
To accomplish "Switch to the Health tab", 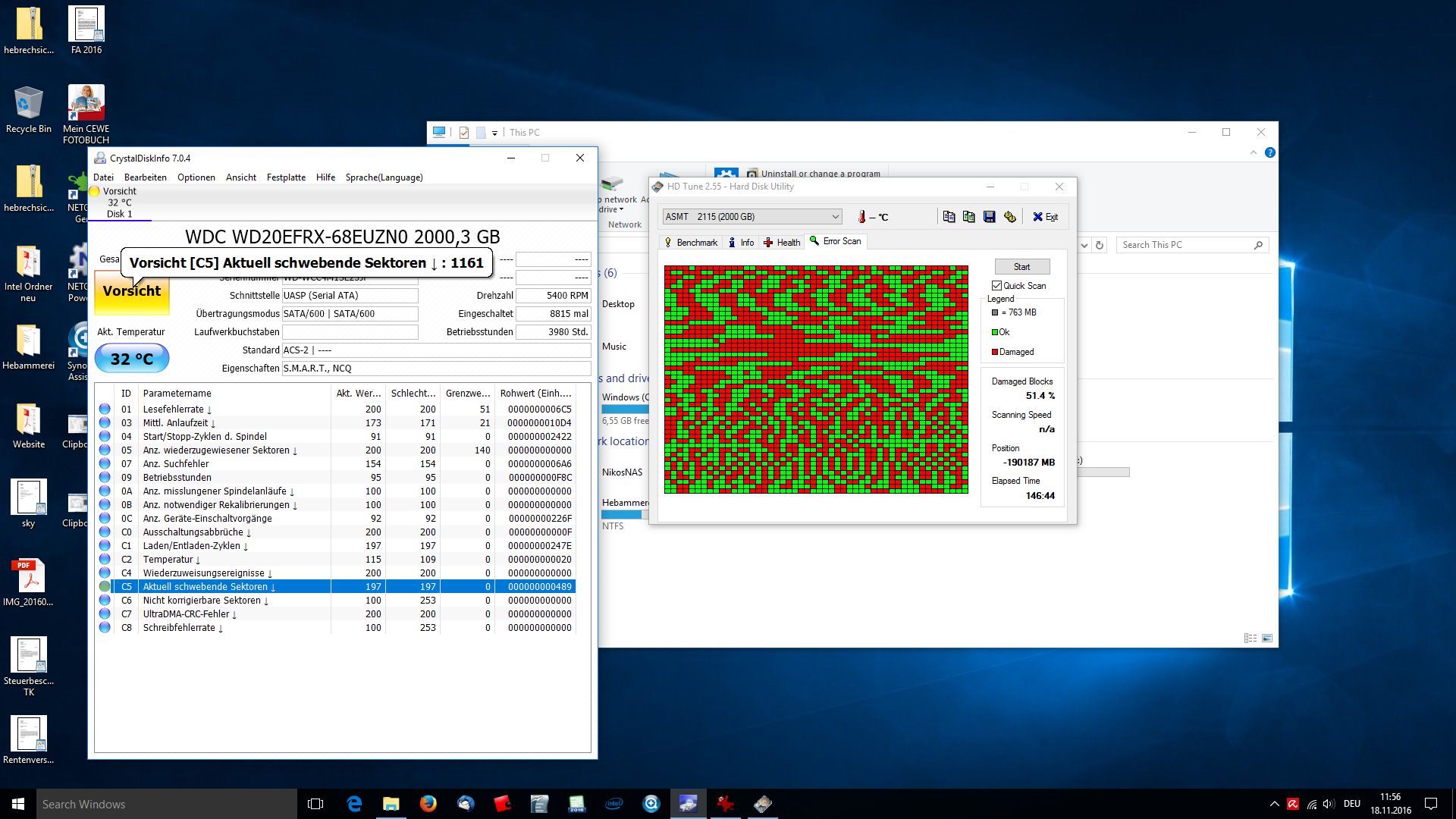I will 782,243.
